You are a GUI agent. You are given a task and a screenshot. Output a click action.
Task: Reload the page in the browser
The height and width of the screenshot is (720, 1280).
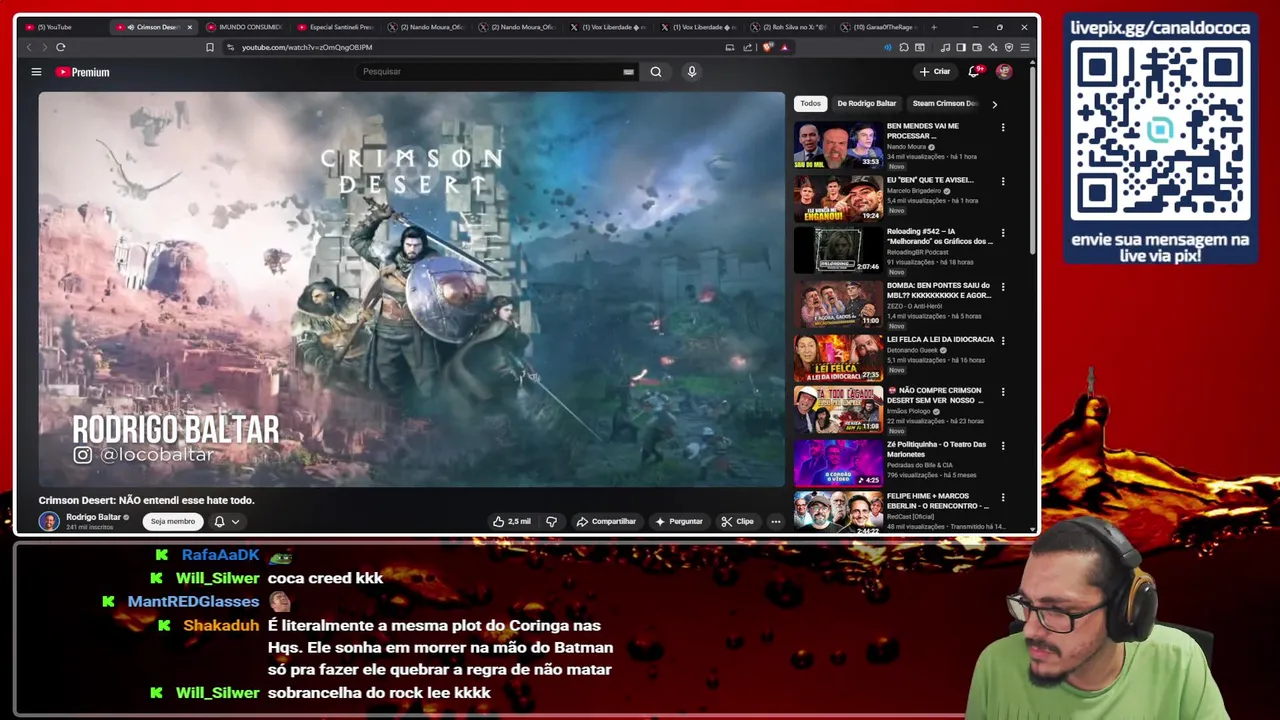click(x=61, y=47)
